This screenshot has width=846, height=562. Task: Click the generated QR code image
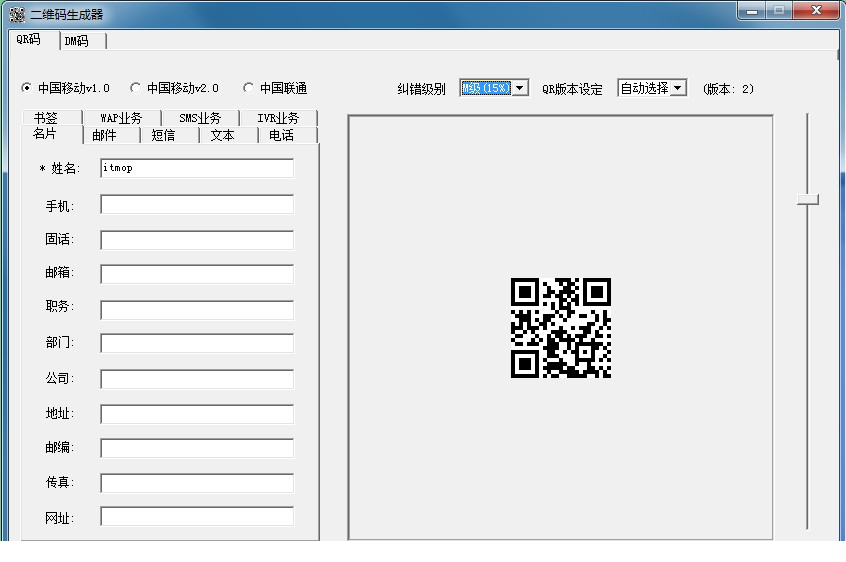coord(561,328)
